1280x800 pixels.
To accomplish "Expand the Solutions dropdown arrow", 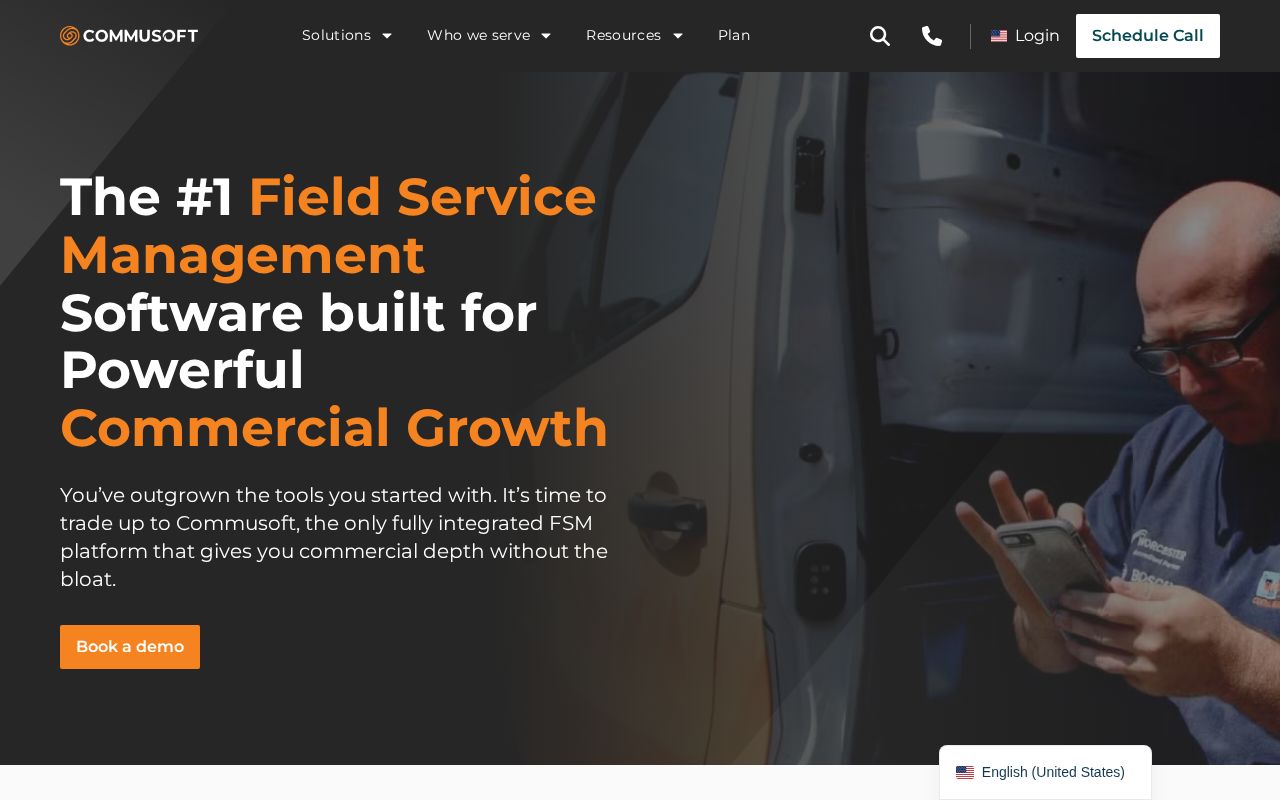I will (x=387, y=36).
